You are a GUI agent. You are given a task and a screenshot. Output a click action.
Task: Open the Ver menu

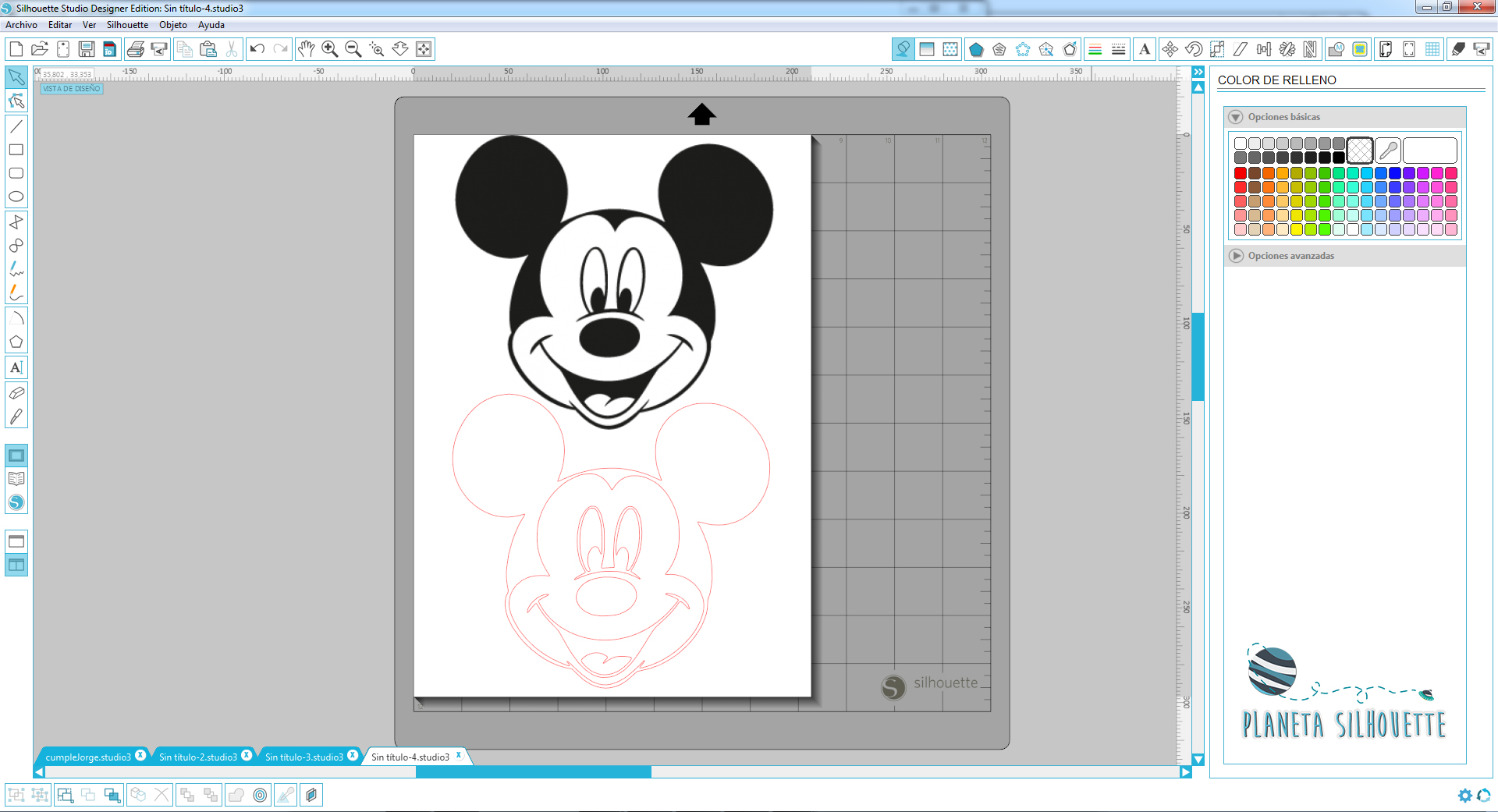pos(89,25)
